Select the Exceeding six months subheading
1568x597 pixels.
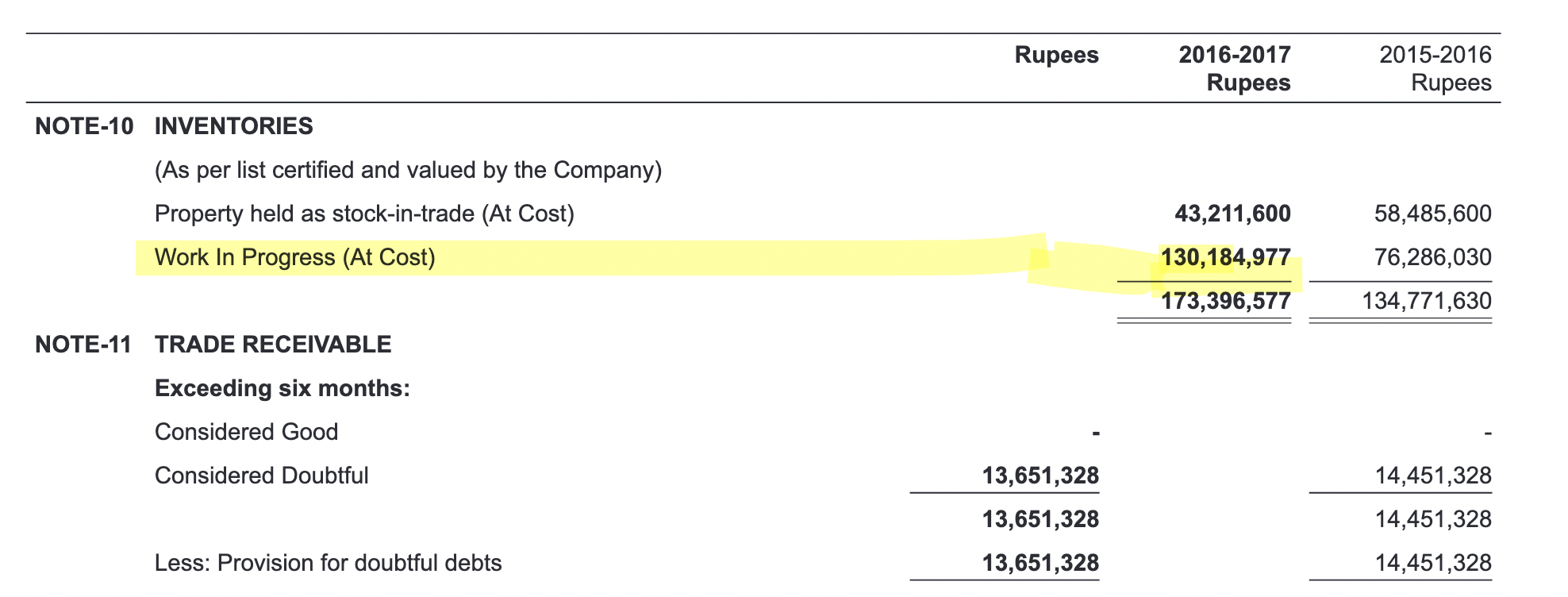tap(282, 388)
